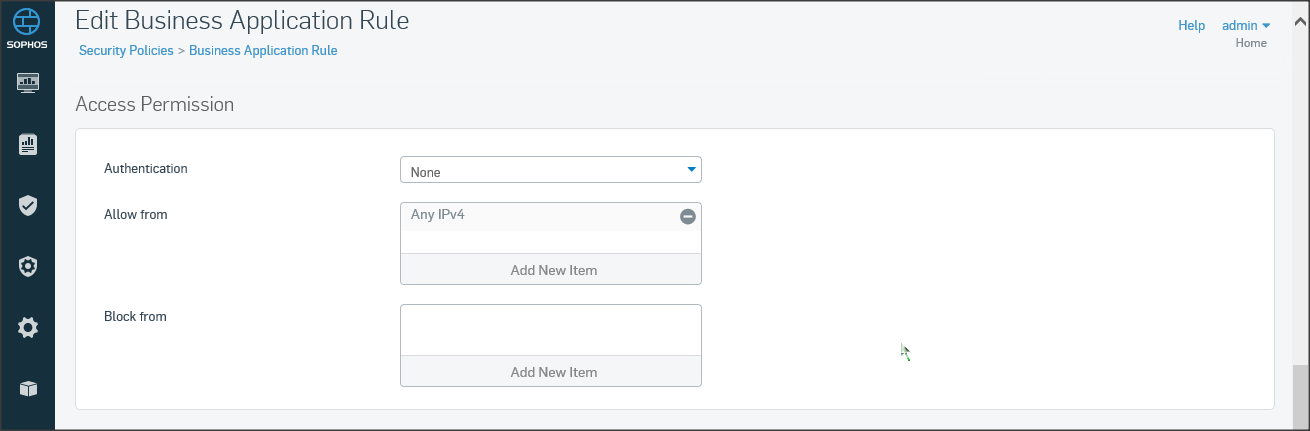
Task: Click the Sophos logo
Action: (x=27, y=28)
